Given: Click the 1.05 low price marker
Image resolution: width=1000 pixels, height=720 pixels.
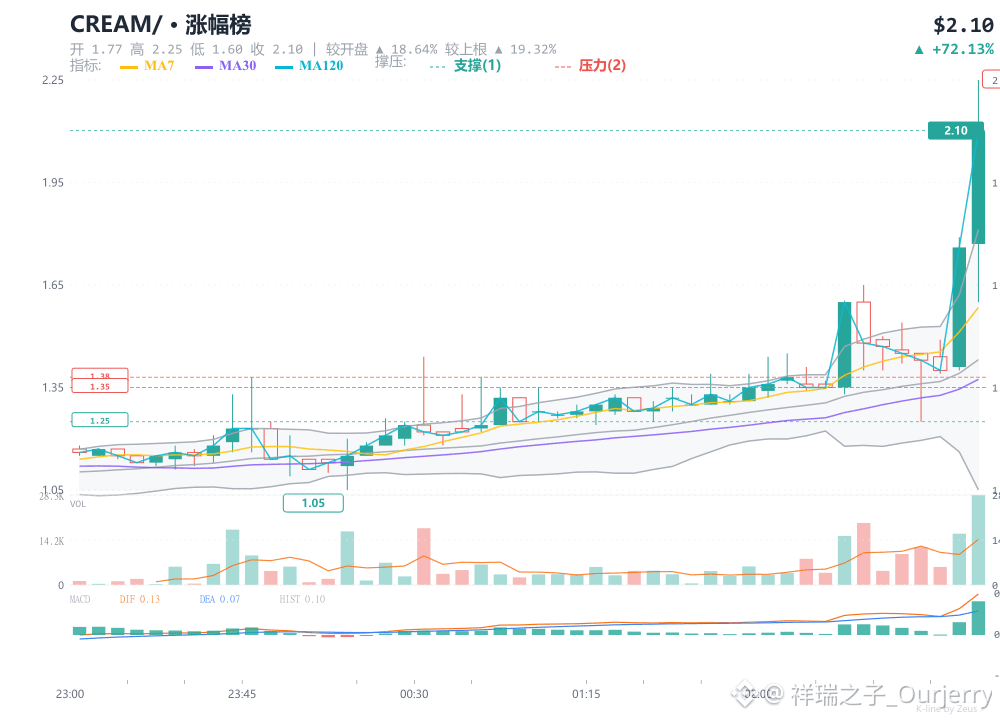Looking at the screenshot, I should tap(313, 503).
